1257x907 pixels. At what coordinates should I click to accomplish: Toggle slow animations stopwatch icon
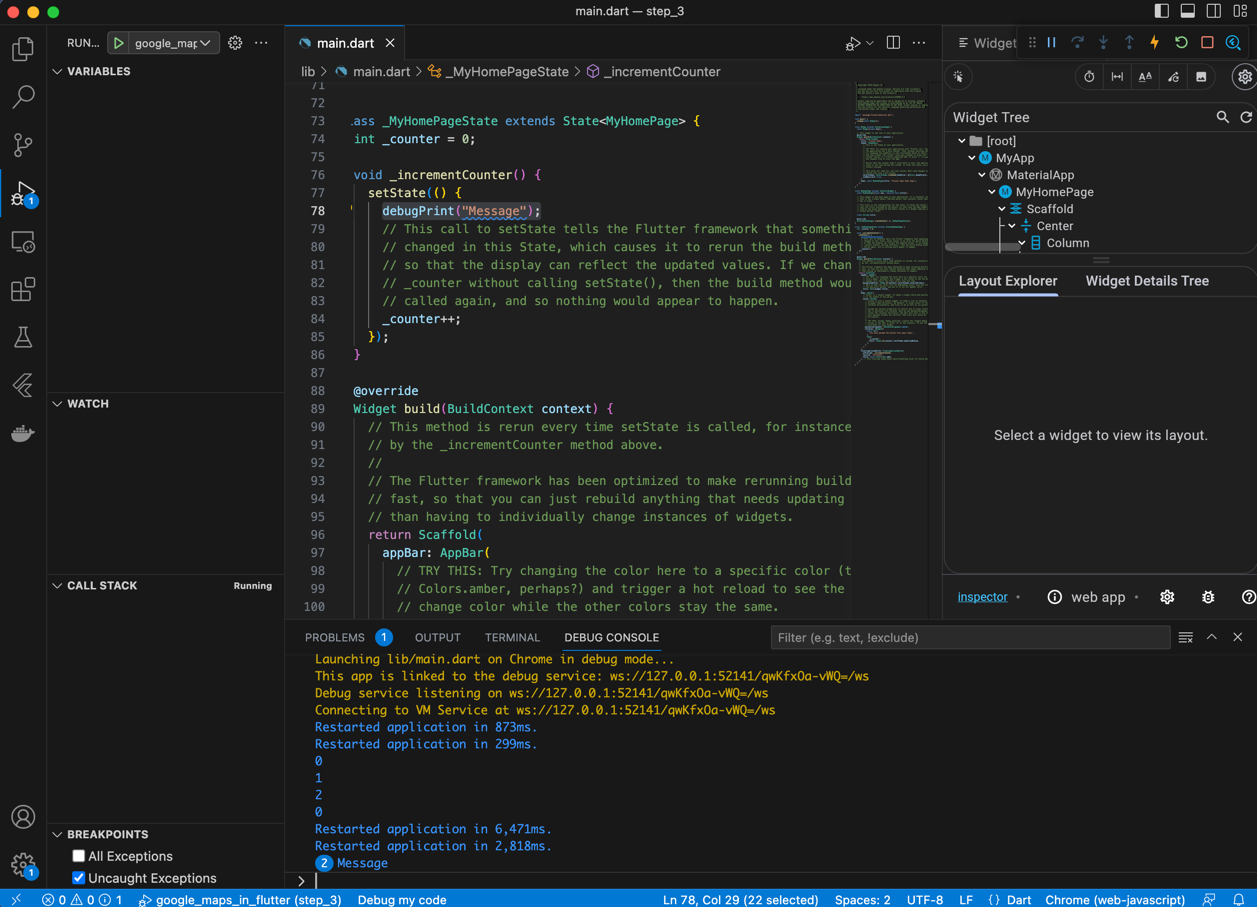click(x=1089, y=77)
